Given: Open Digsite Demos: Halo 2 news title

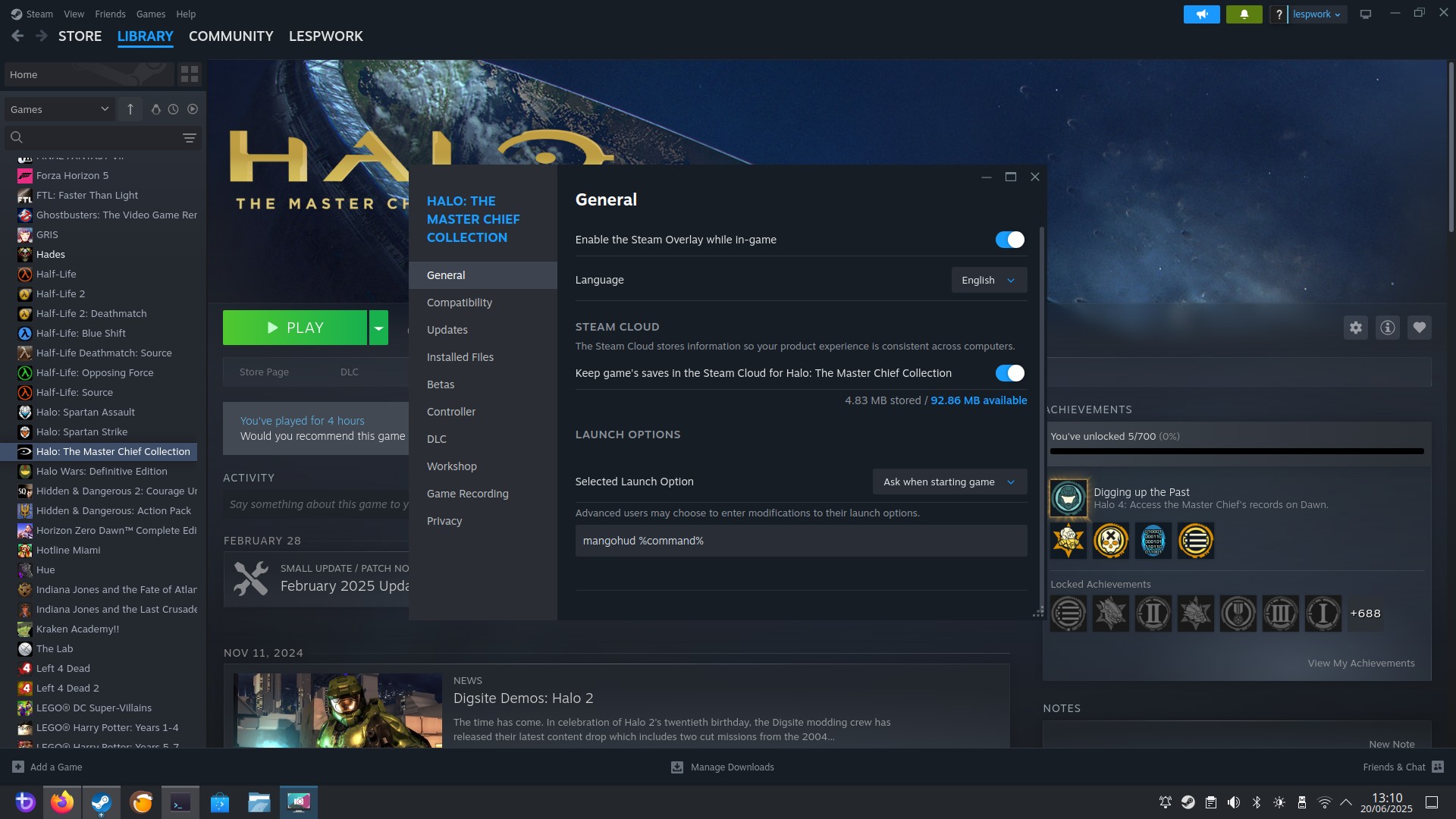Looking at the screenshot, I should point(522,698).
